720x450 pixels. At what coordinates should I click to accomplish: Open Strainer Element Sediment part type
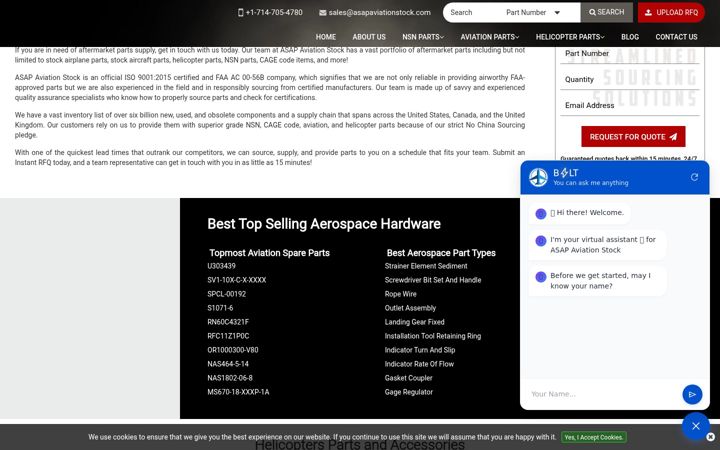click(x=426, y=266)
